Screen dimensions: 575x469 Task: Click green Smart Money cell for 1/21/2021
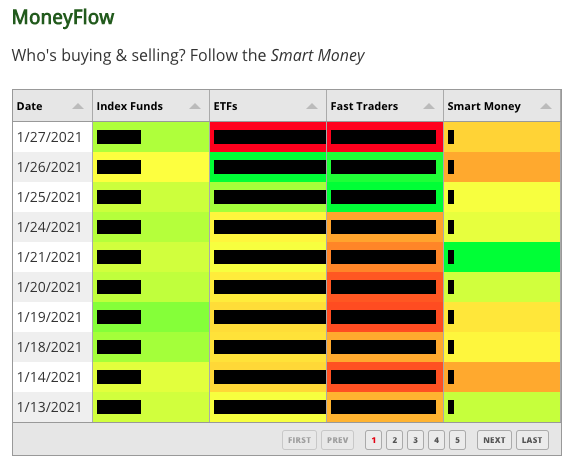(x=502, y=257)
